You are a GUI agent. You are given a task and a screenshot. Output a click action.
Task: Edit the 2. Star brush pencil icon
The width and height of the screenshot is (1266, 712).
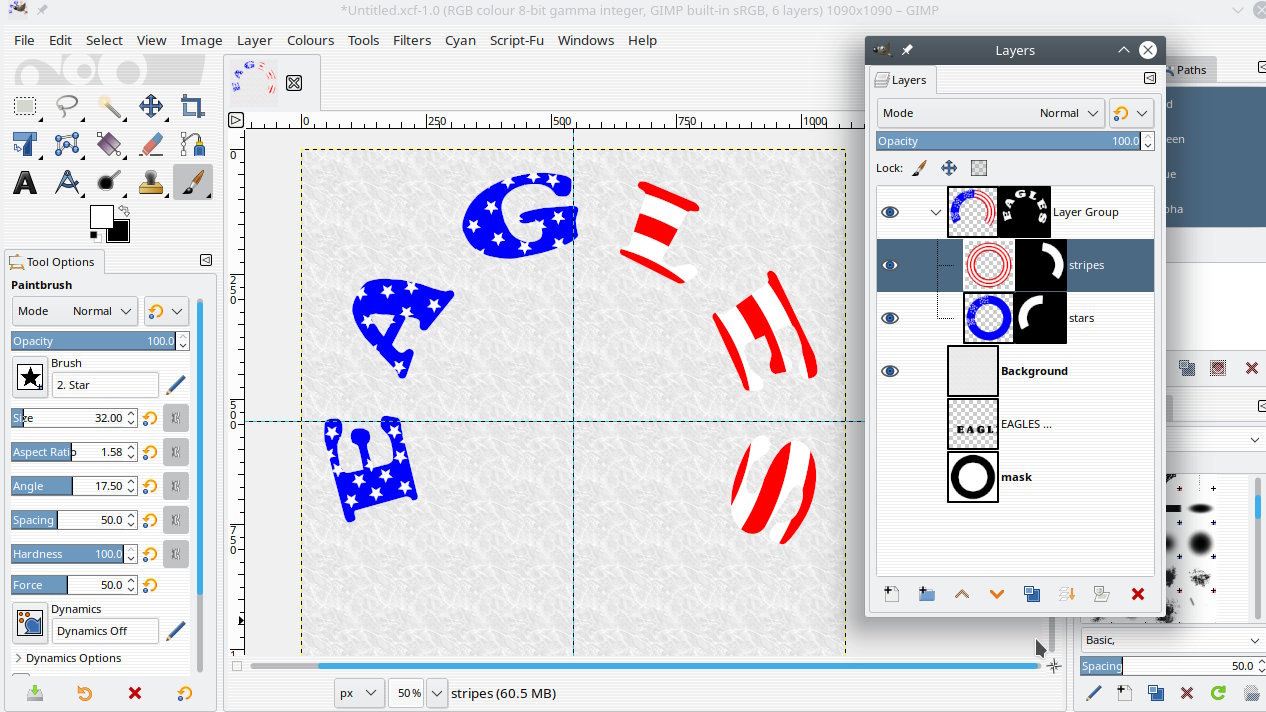tap(175, 384)
